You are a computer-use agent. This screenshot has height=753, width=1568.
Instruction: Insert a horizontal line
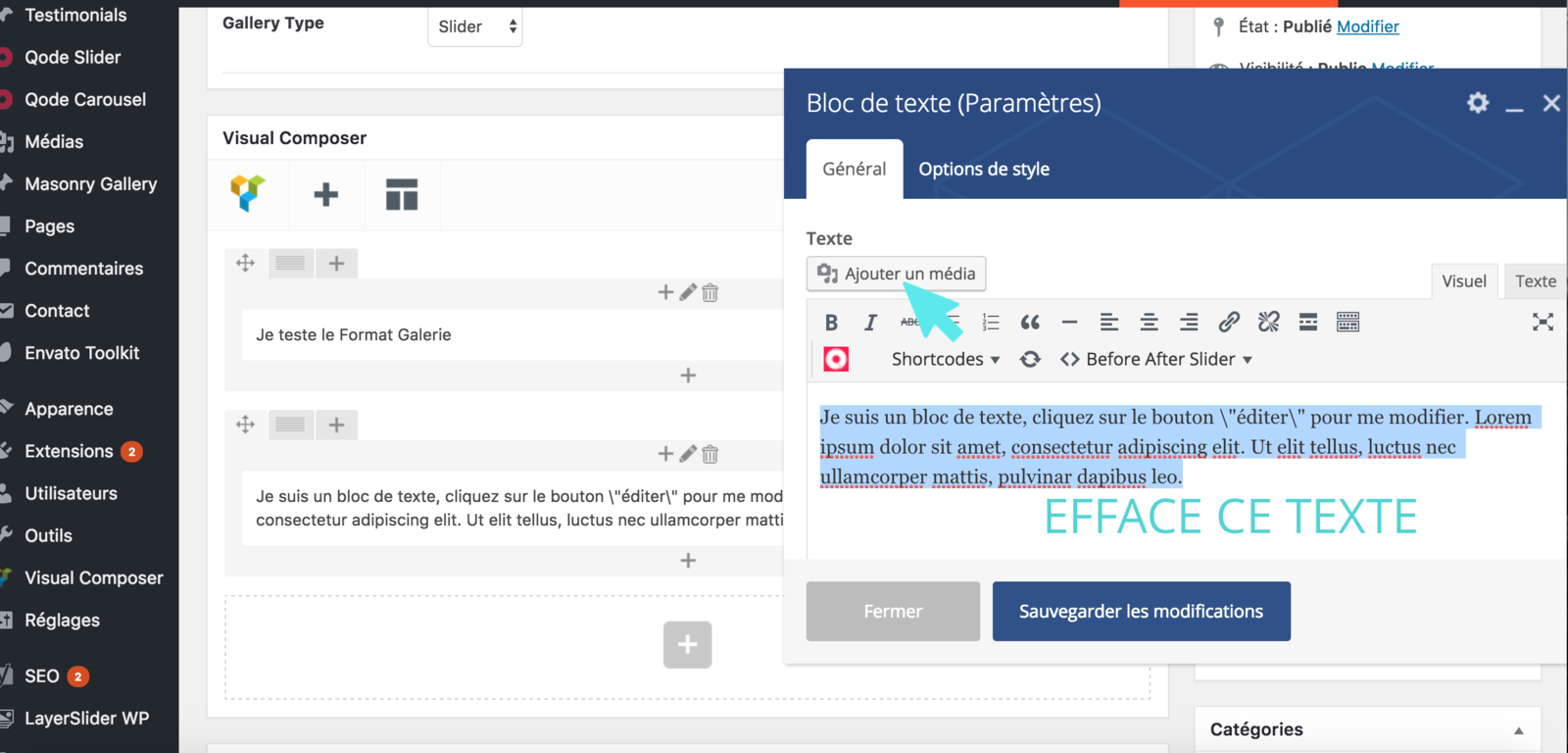point(1069,323)
